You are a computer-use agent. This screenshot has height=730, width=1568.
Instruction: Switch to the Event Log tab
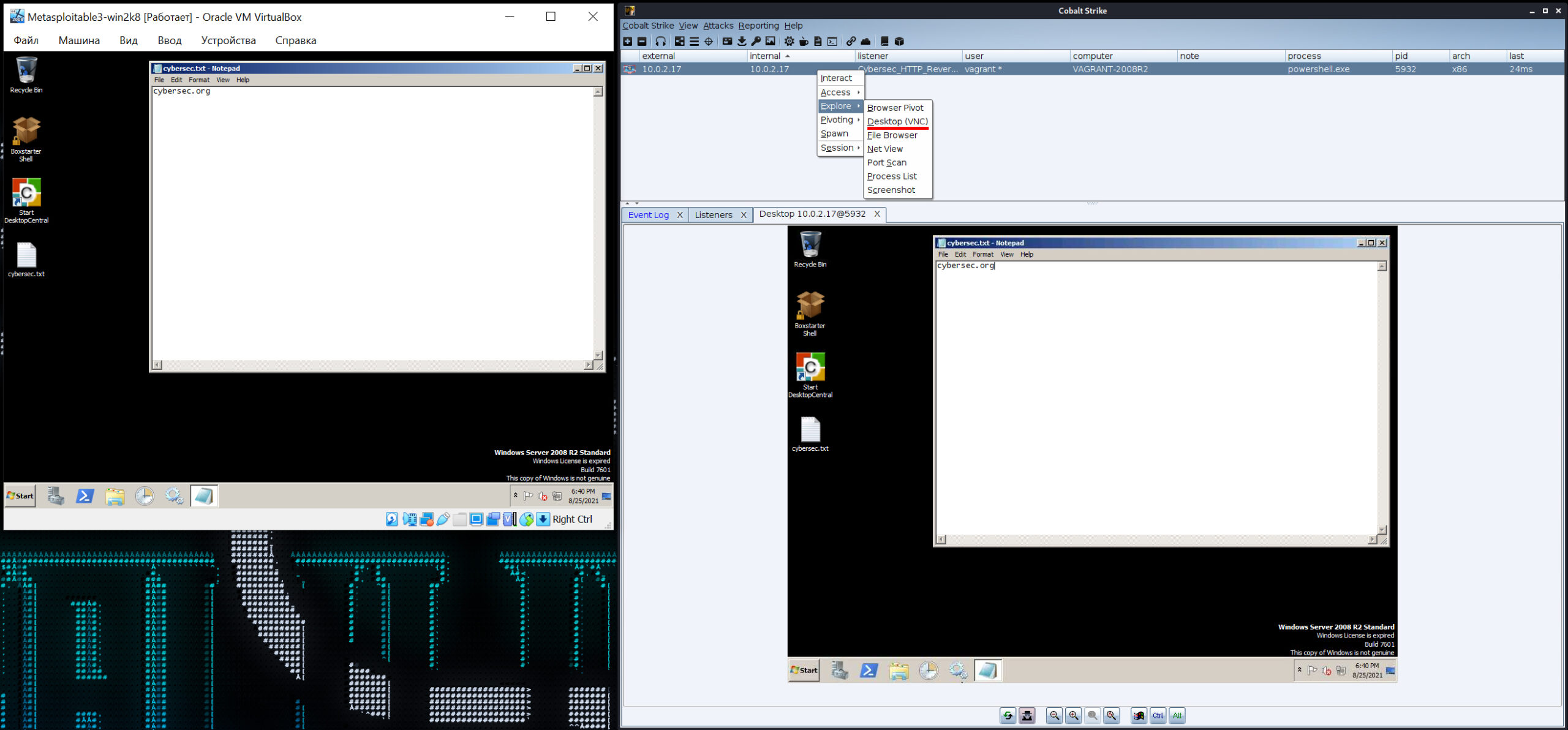[x=649, y=215]
